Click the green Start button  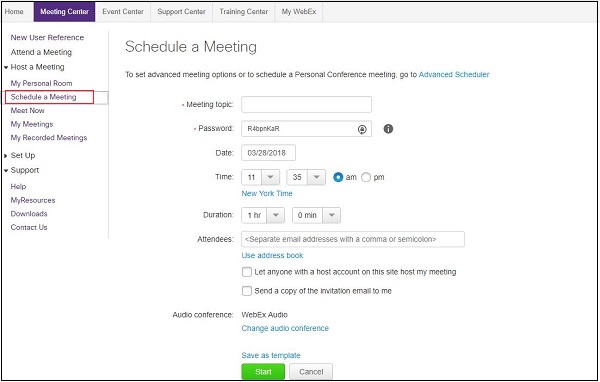point(263,372)
